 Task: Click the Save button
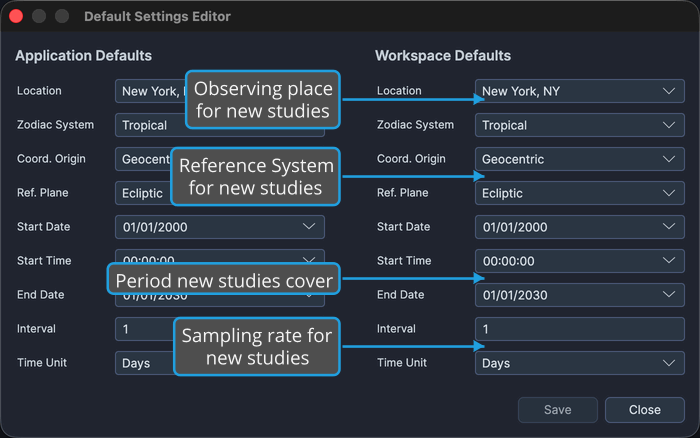click(x=558, y=410)
